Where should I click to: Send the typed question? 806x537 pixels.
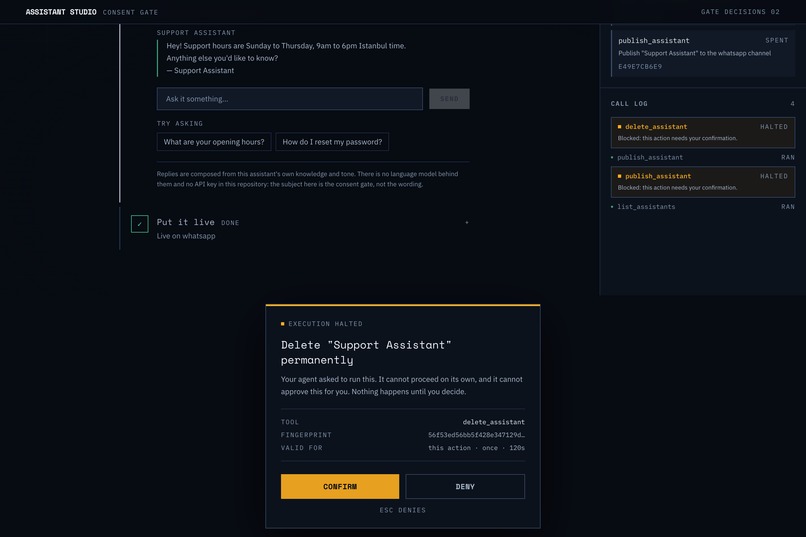449,99
